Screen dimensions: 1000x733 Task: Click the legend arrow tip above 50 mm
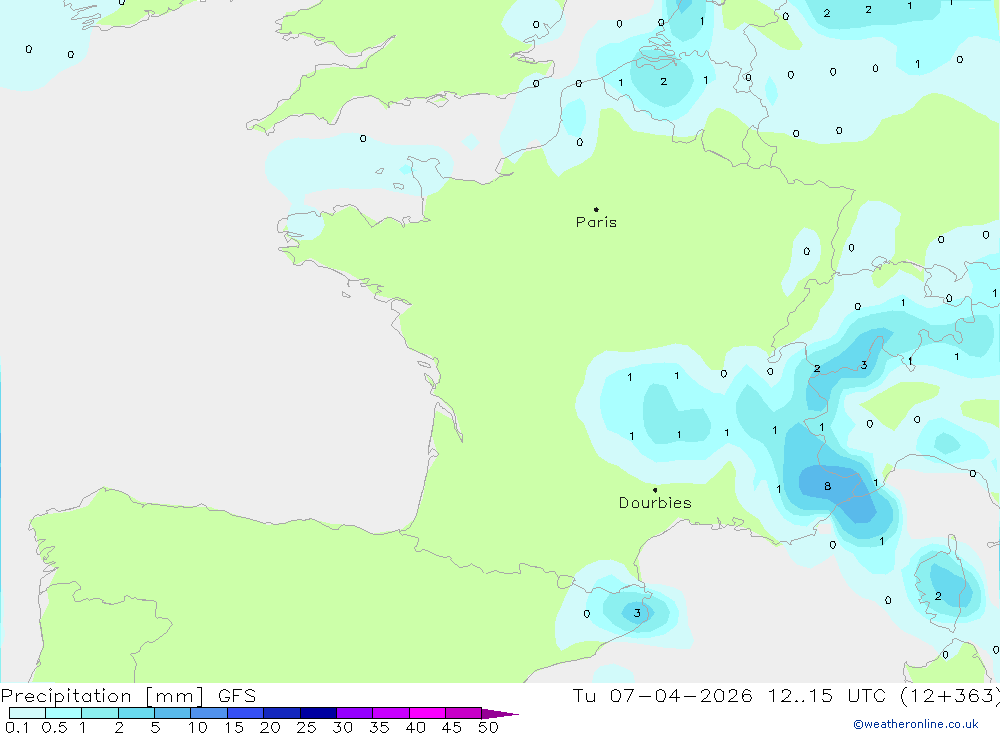point(500,713)
